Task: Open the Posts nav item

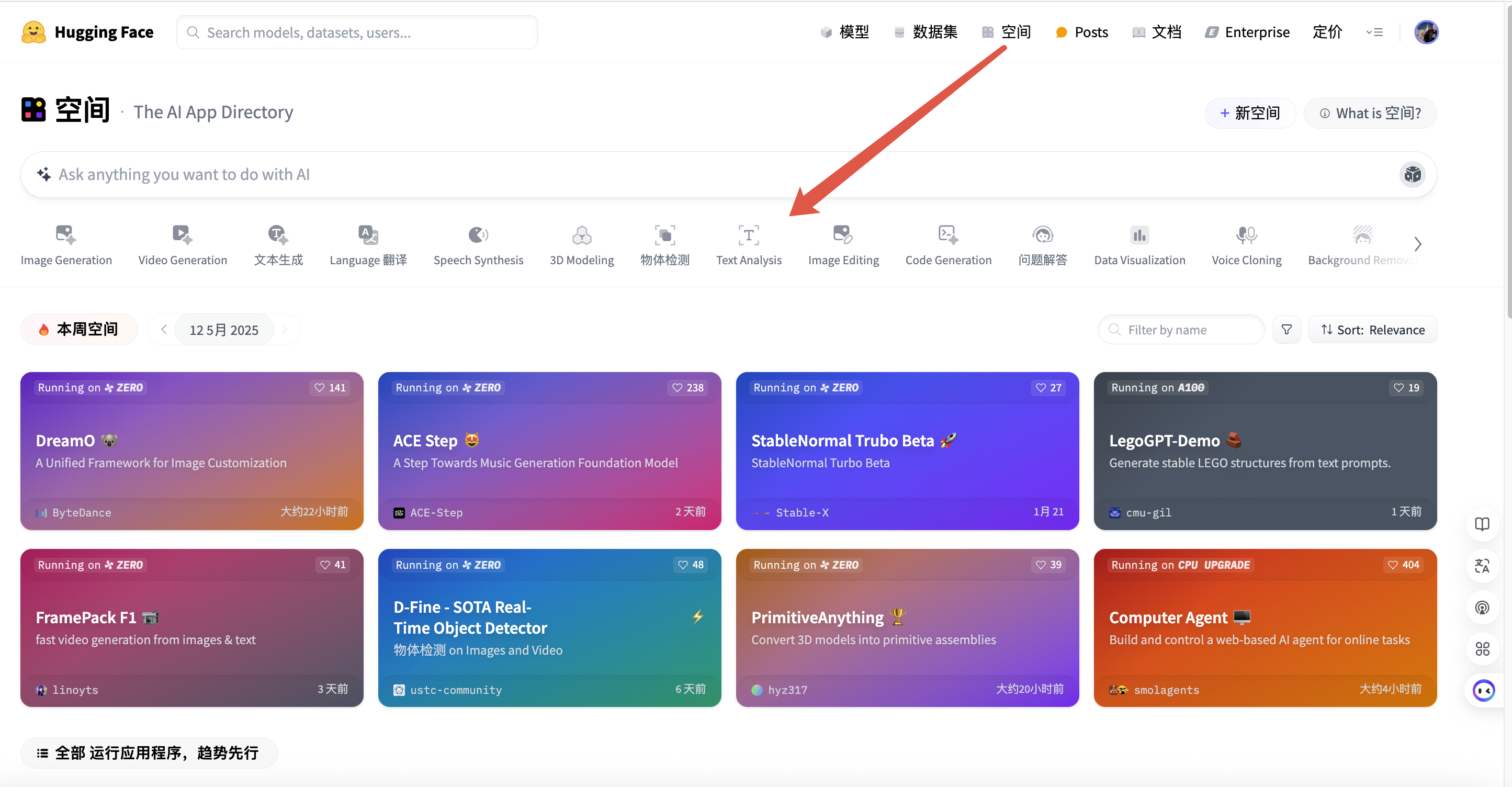Action: 1082,32
